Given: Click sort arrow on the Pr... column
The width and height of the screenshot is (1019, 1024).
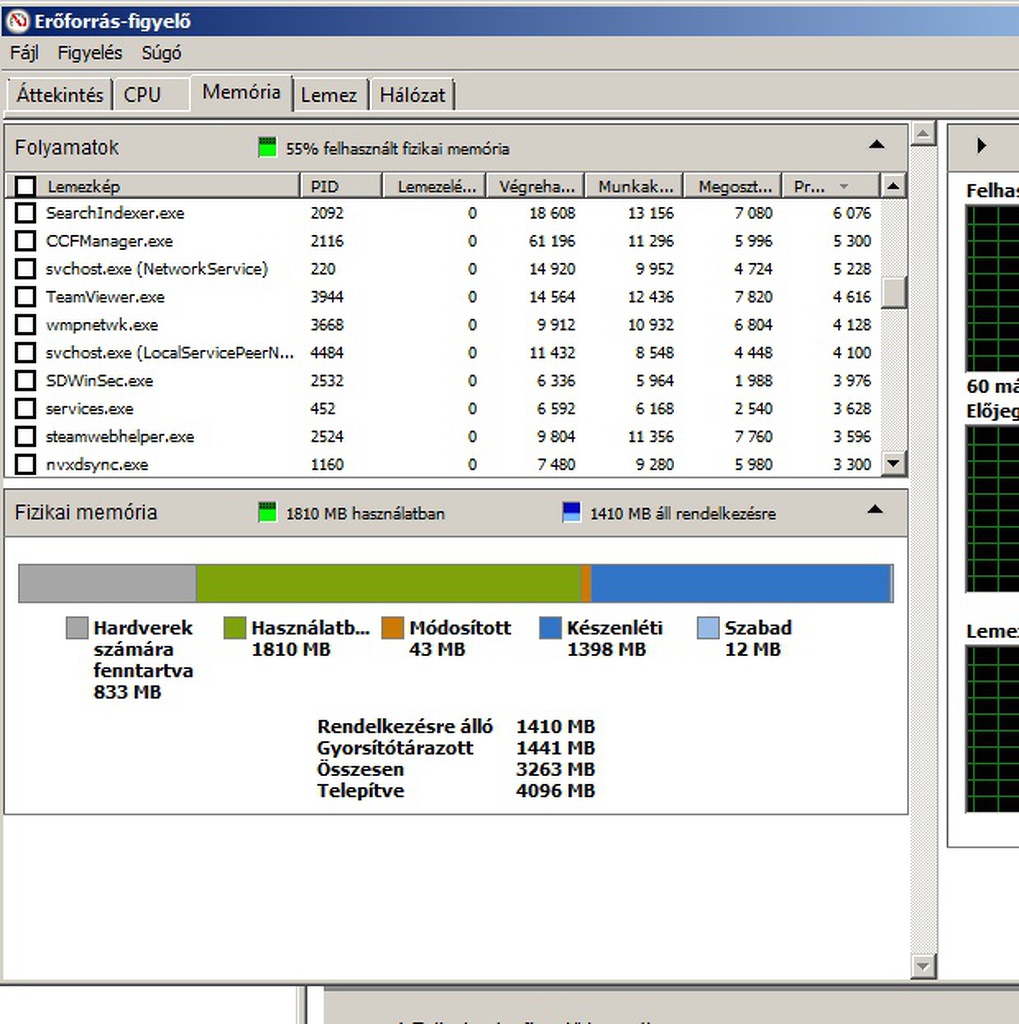Looking at the screenshot, I should [x=843, y=187].
